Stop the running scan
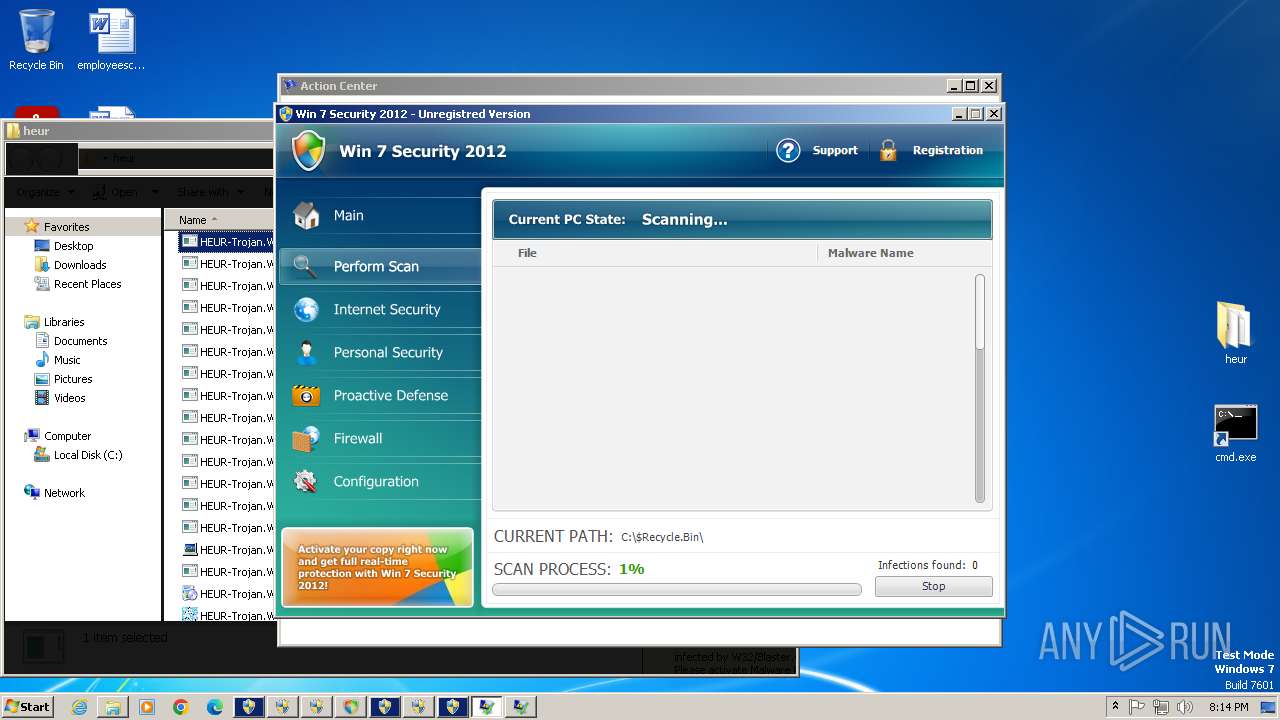 click(x=933, y=587)
